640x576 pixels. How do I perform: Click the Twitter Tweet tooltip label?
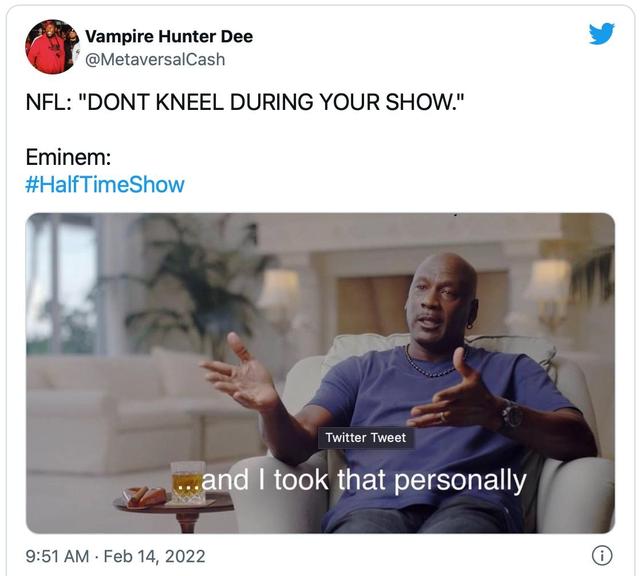(x=366, y=438)
